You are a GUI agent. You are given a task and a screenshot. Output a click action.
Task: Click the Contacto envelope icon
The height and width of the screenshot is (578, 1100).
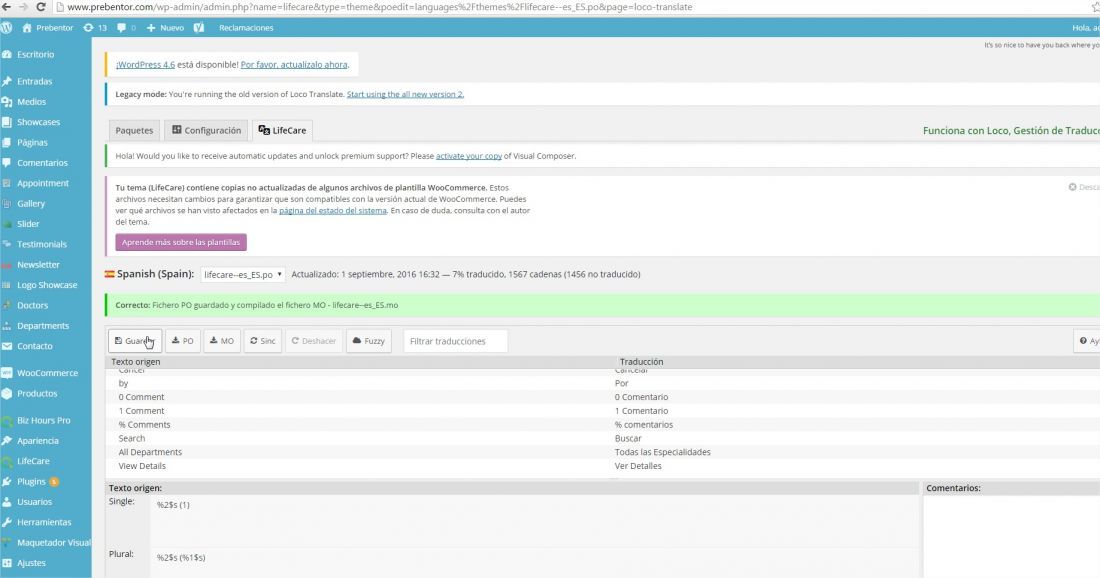7,346
